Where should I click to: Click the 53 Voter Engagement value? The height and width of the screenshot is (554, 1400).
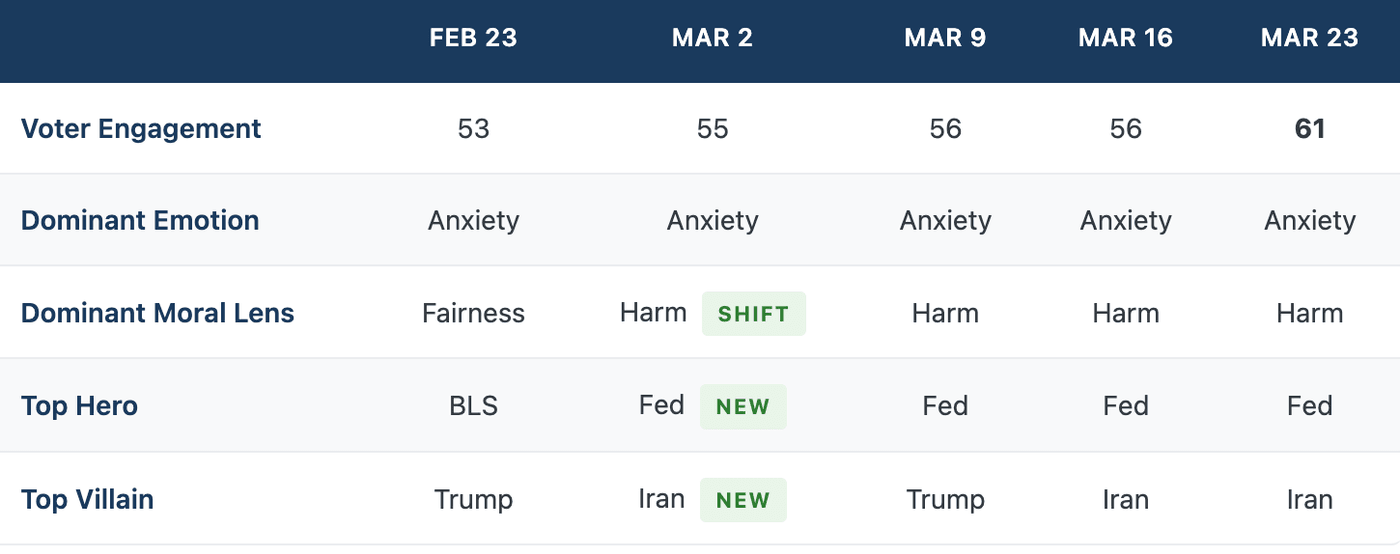[x=473, y=129]
